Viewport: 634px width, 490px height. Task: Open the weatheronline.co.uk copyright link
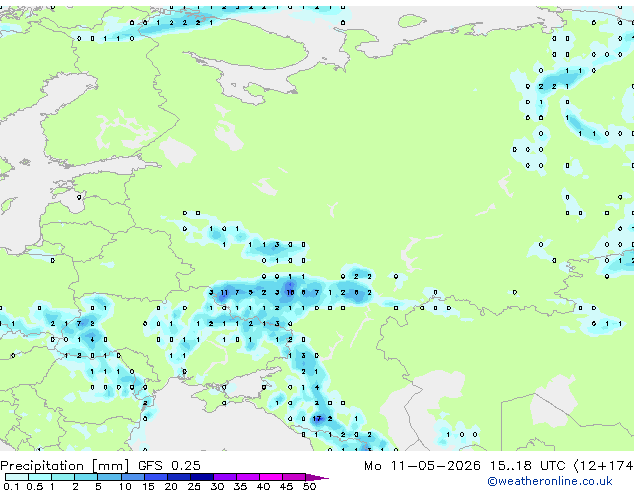pos(550,481)
